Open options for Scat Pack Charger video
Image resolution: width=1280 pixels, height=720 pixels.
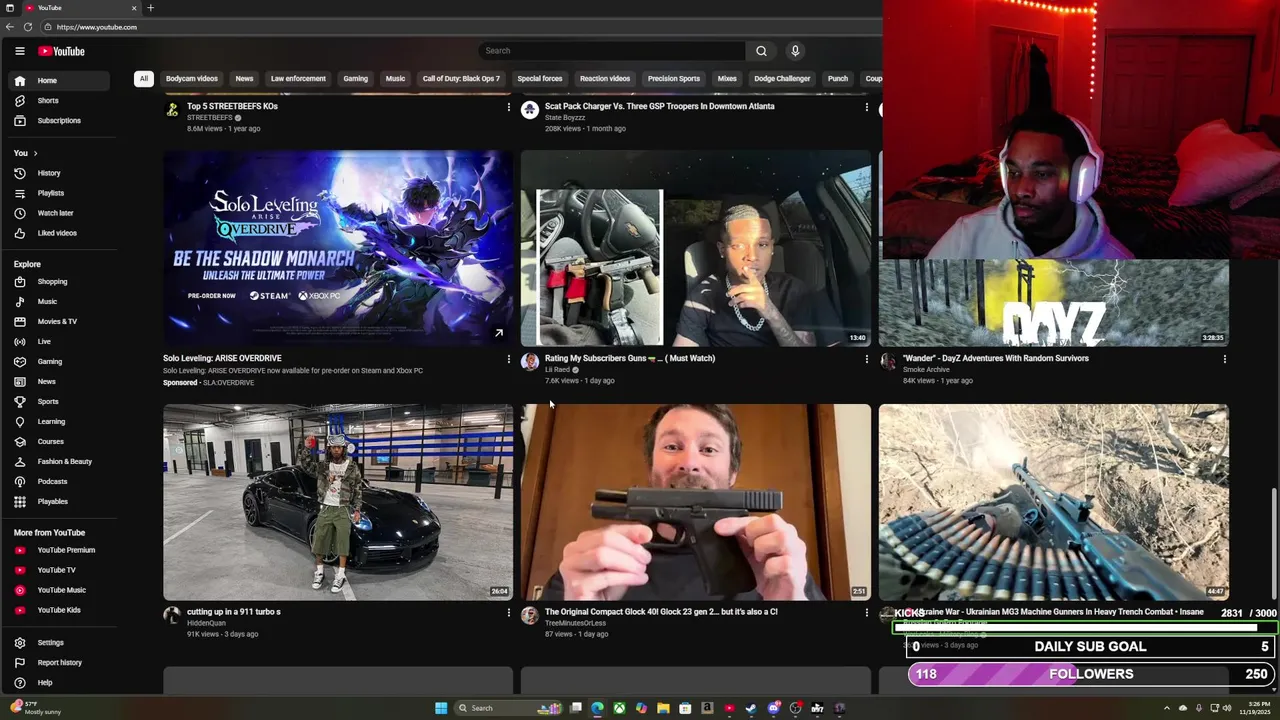click(866, 107)
